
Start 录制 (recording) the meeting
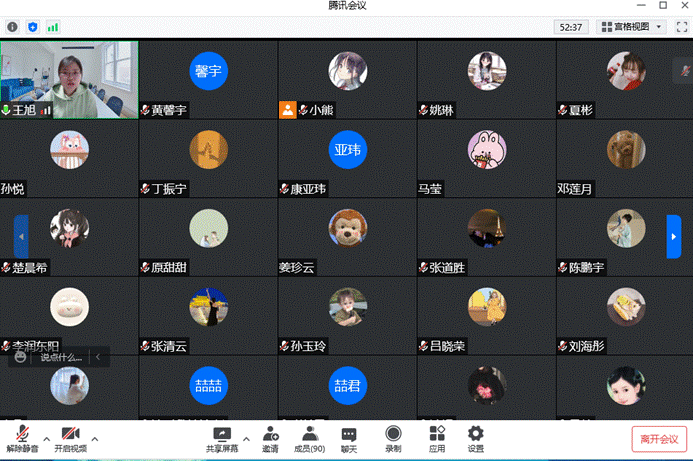pyautogui.click(x=393, y=438)
